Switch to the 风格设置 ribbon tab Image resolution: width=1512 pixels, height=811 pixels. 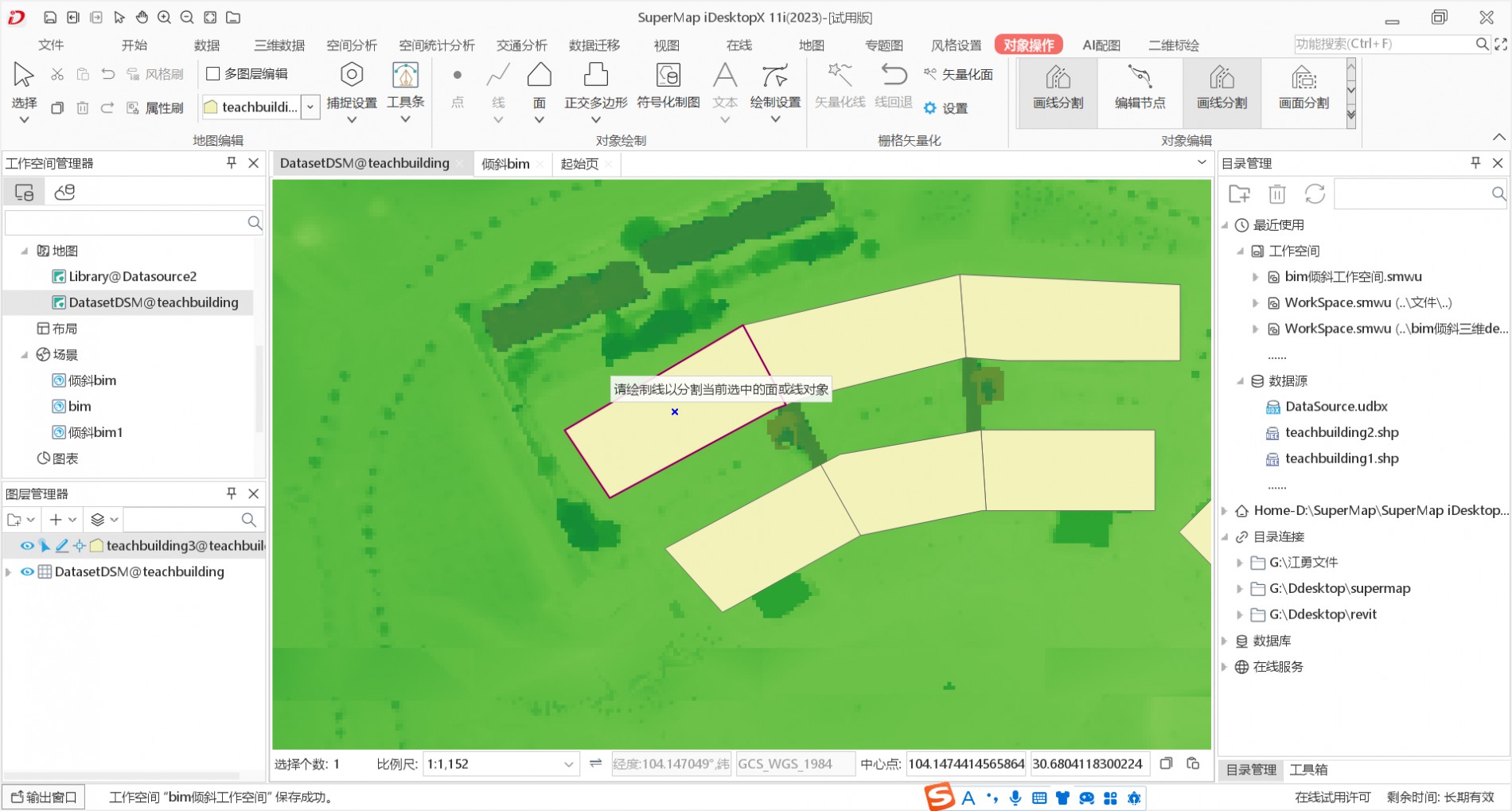pos(956,45)
